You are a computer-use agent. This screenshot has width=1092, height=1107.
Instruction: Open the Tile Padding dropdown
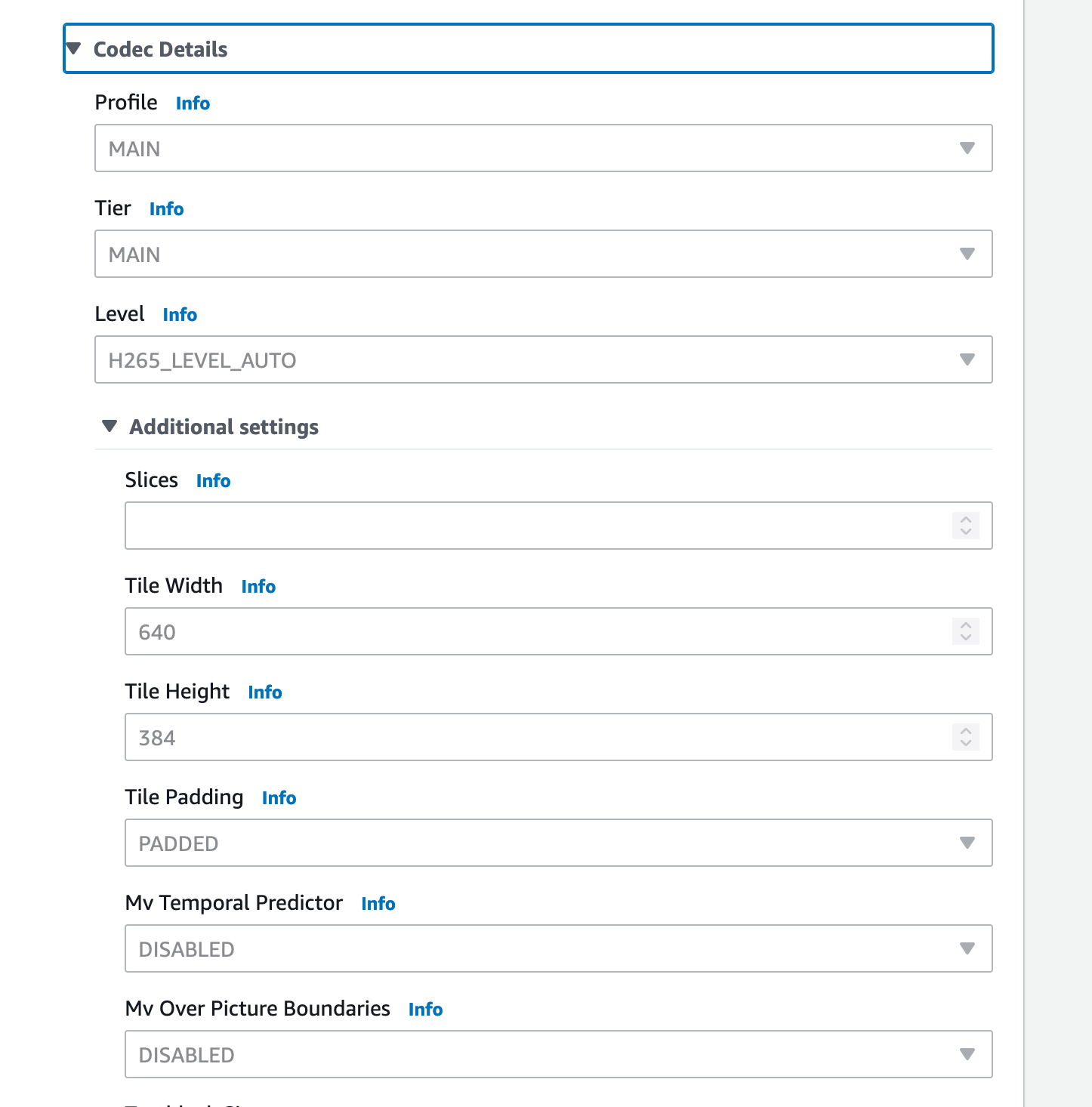(x=558, y=843)
